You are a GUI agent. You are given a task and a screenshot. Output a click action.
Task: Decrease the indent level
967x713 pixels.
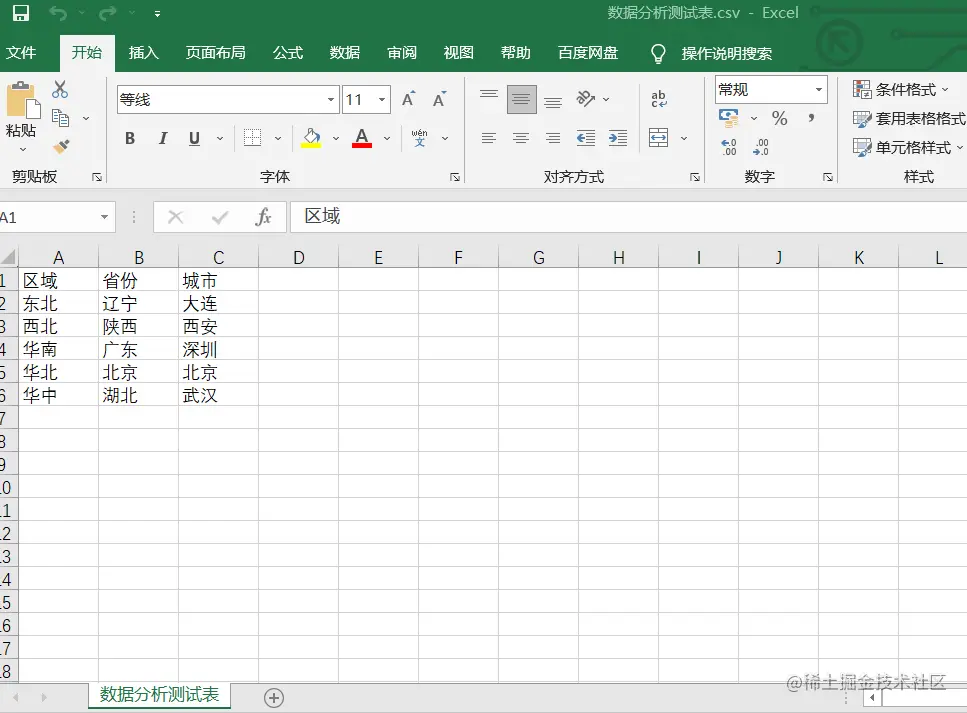(585, 138)
